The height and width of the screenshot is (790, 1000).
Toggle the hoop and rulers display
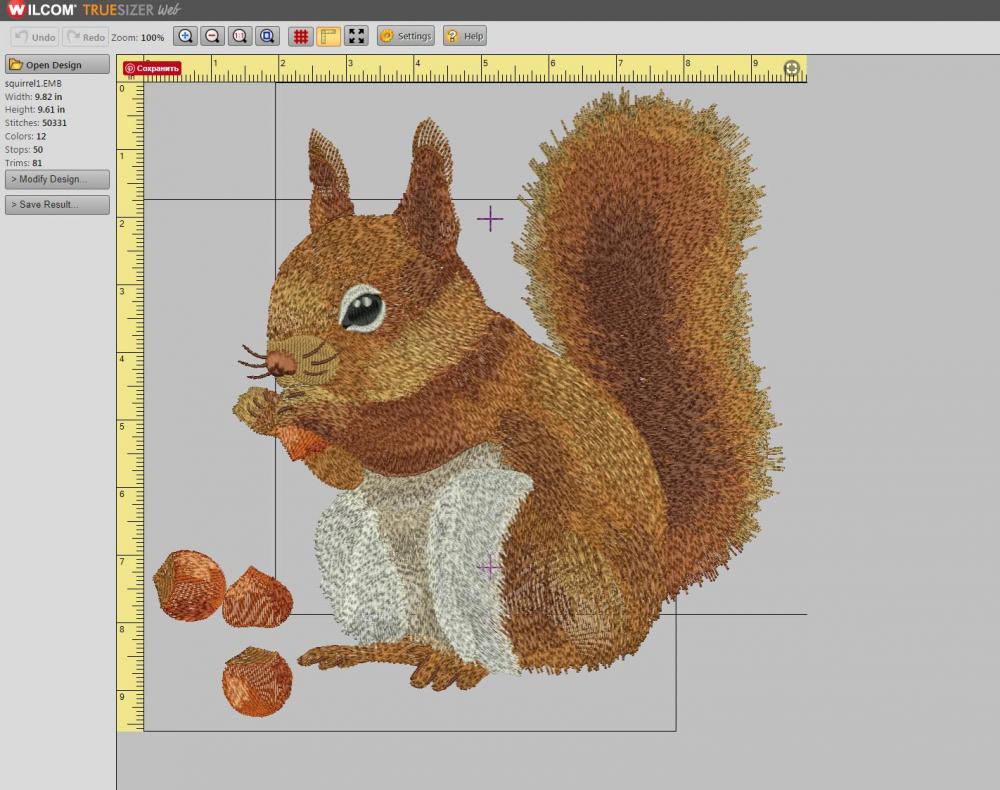click(x=328, y=35)
